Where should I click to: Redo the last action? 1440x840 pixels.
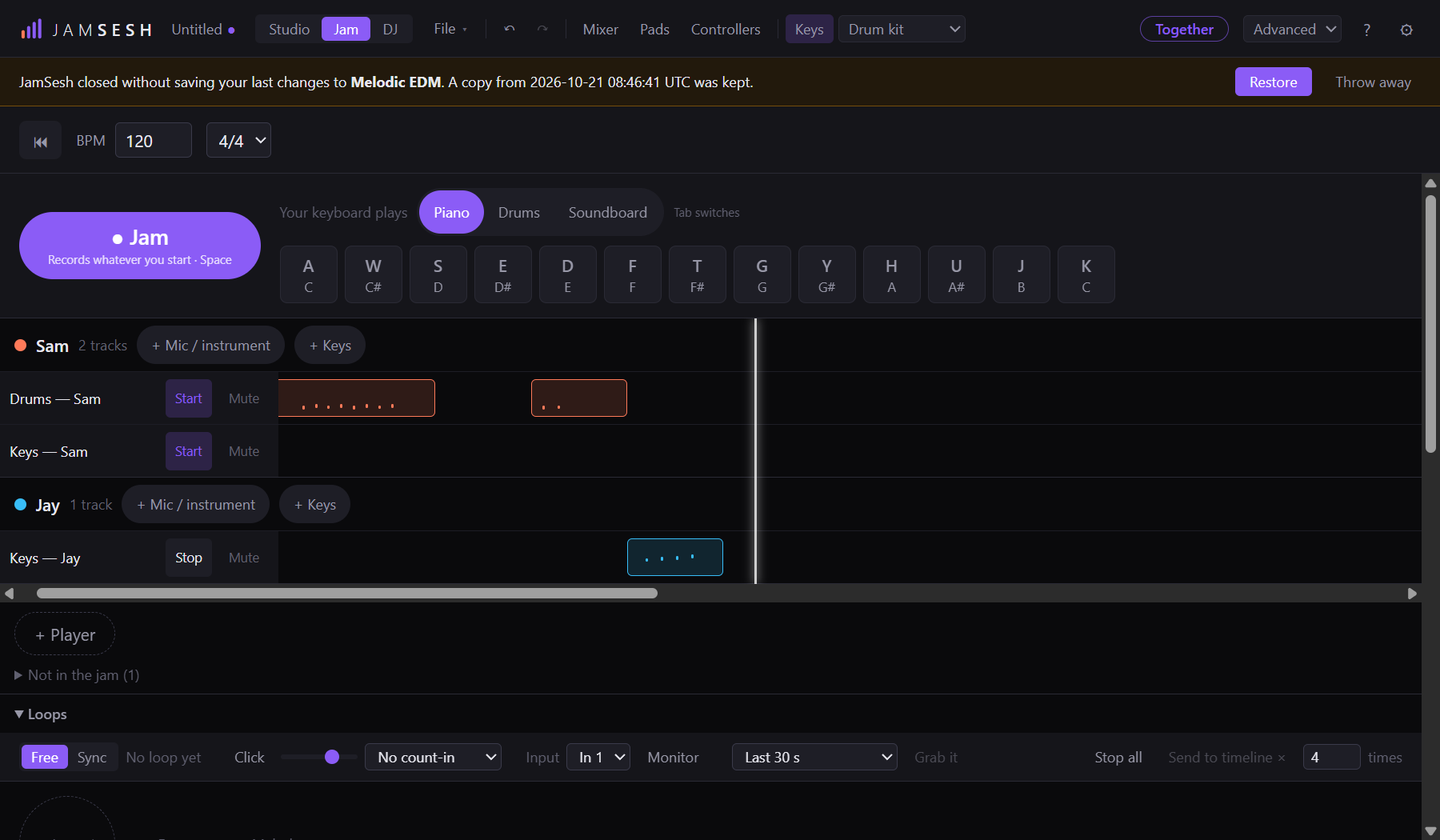(x=542, y=29)
